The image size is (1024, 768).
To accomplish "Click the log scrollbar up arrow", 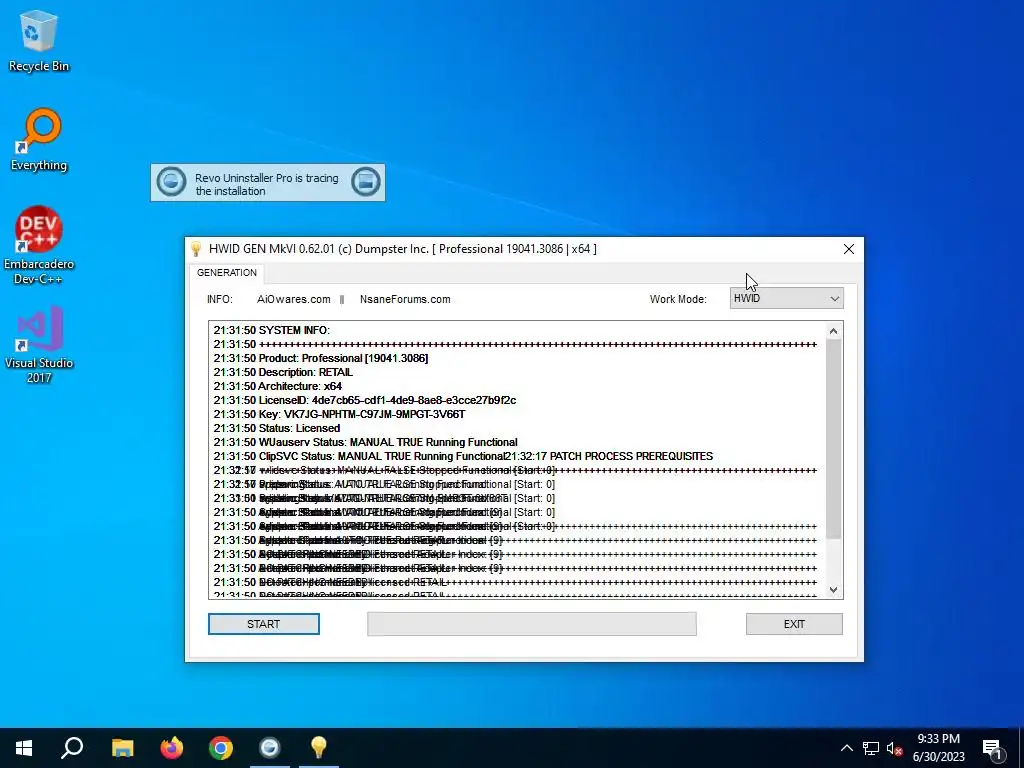I will [x=833, y=331].
